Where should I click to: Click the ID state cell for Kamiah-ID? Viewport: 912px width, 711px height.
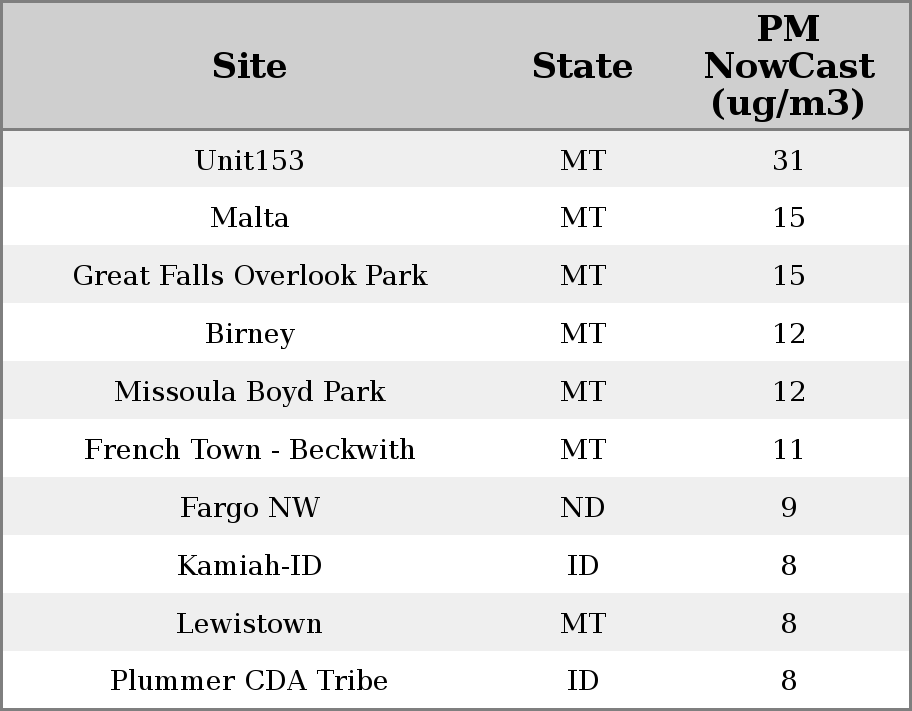coord(582,566)
